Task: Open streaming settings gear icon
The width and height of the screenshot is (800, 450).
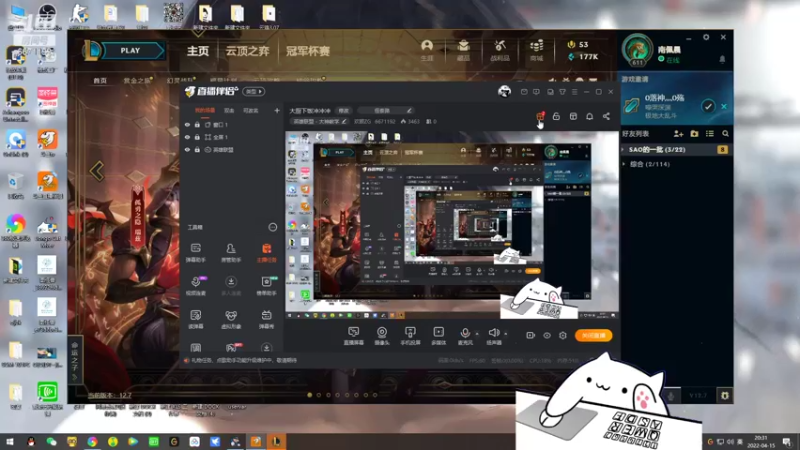Action: pyautogui.click(x=563, y=336)
